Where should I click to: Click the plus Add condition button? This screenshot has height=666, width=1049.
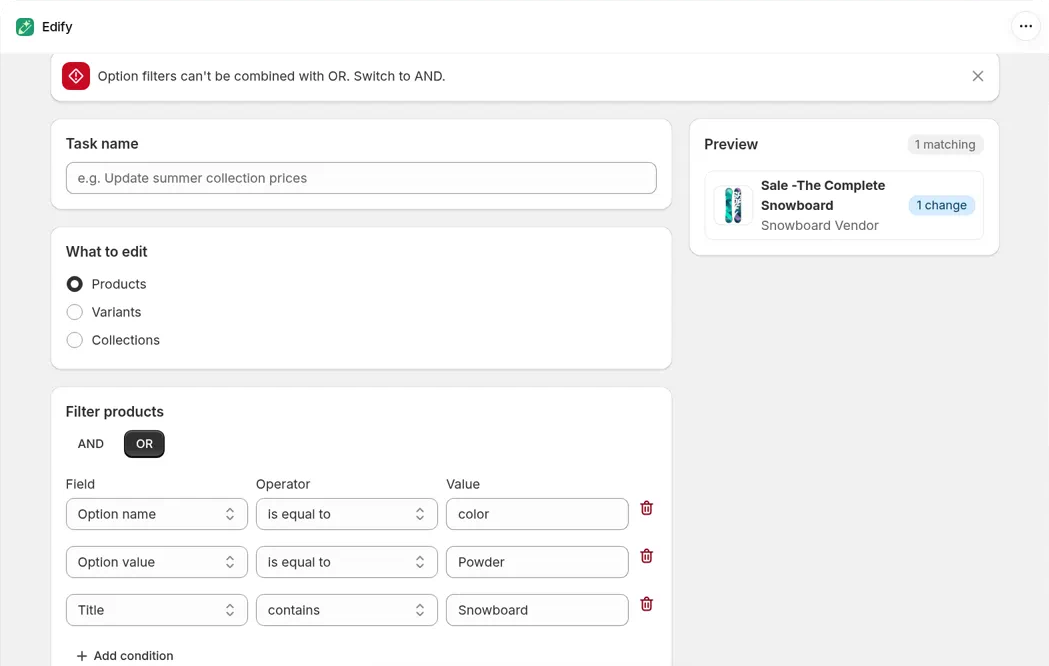[x=124, y=656]
